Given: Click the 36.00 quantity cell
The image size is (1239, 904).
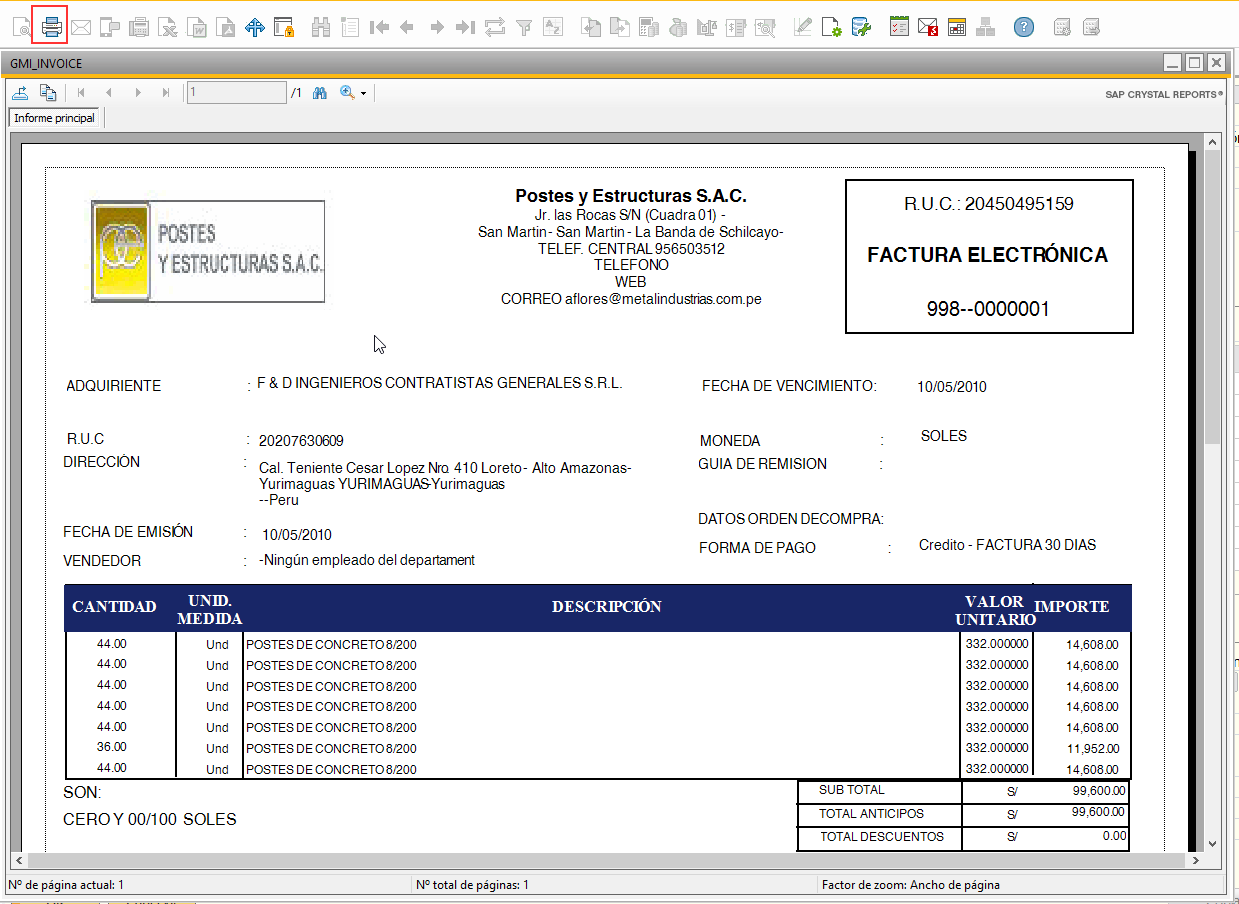Looking at the screenshot, I should 112,747.
